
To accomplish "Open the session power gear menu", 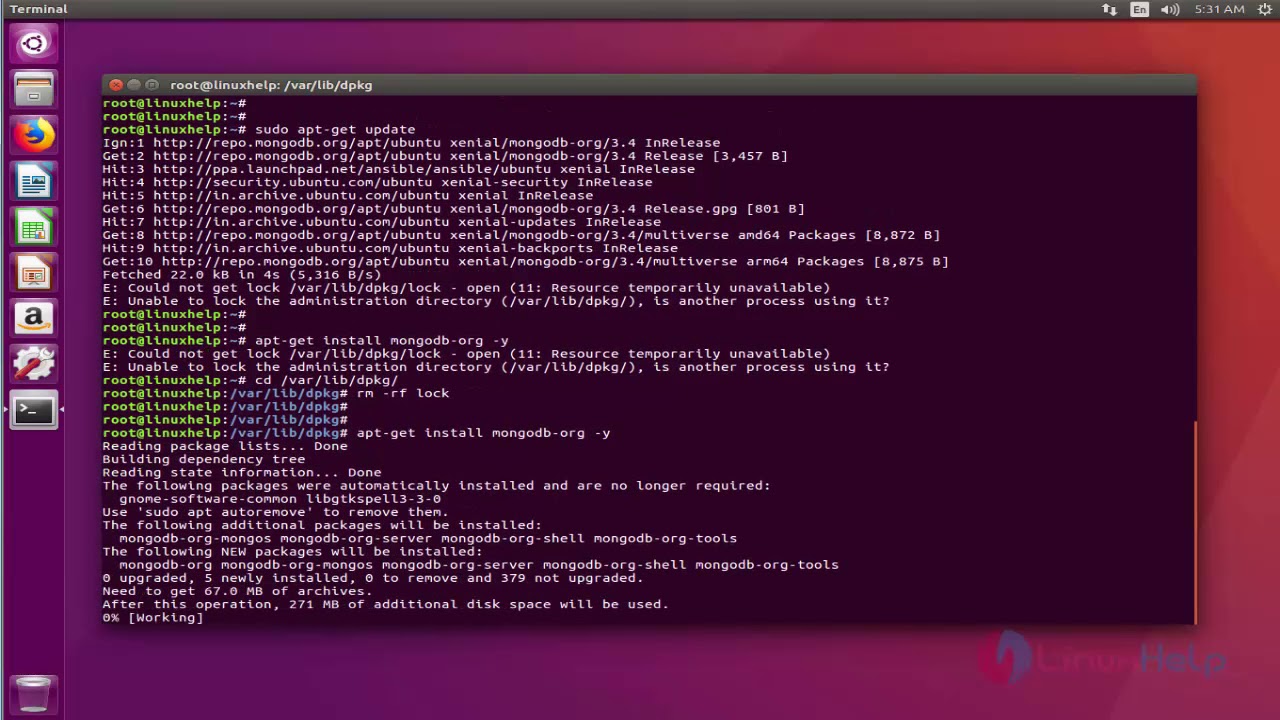I will click(x=1265, y=9).
